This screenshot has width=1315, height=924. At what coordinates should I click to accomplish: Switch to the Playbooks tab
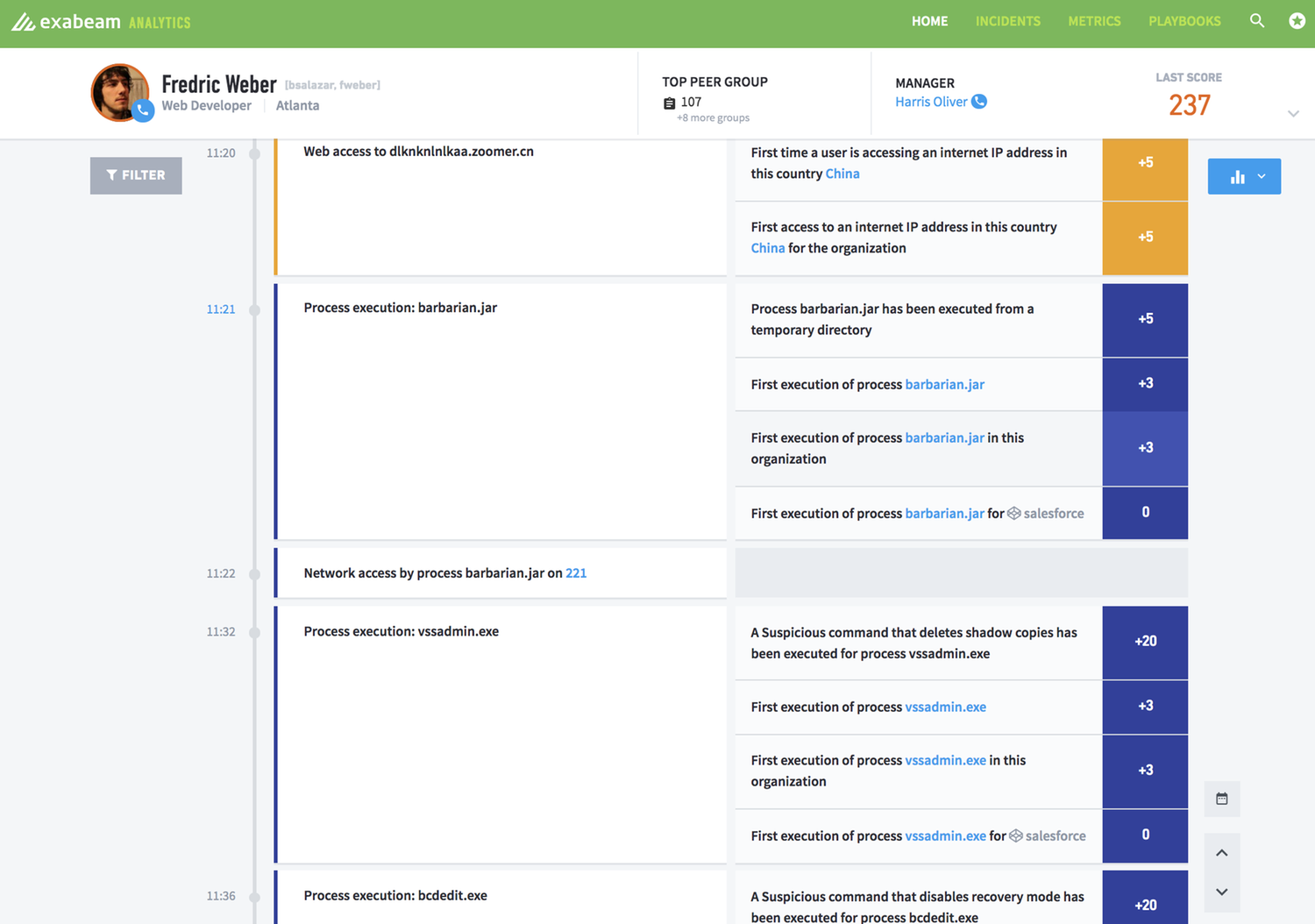[x=1184, y=21]
